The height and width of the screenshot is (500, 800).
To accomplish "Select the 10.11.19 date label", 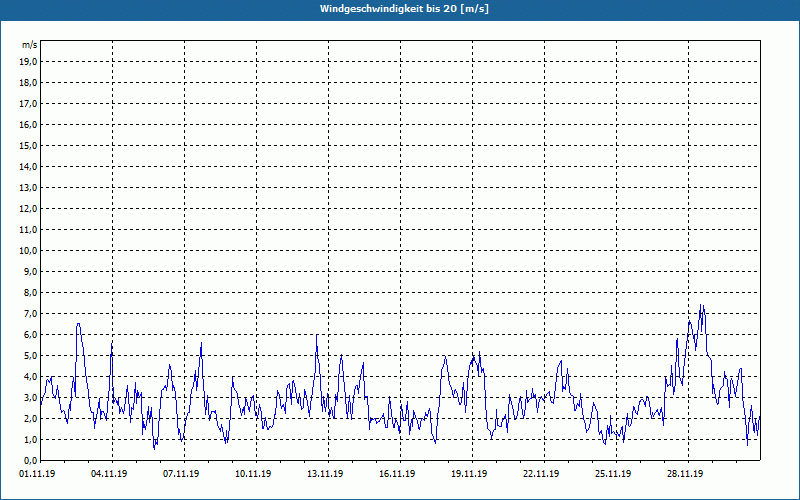I will [253, 474].
